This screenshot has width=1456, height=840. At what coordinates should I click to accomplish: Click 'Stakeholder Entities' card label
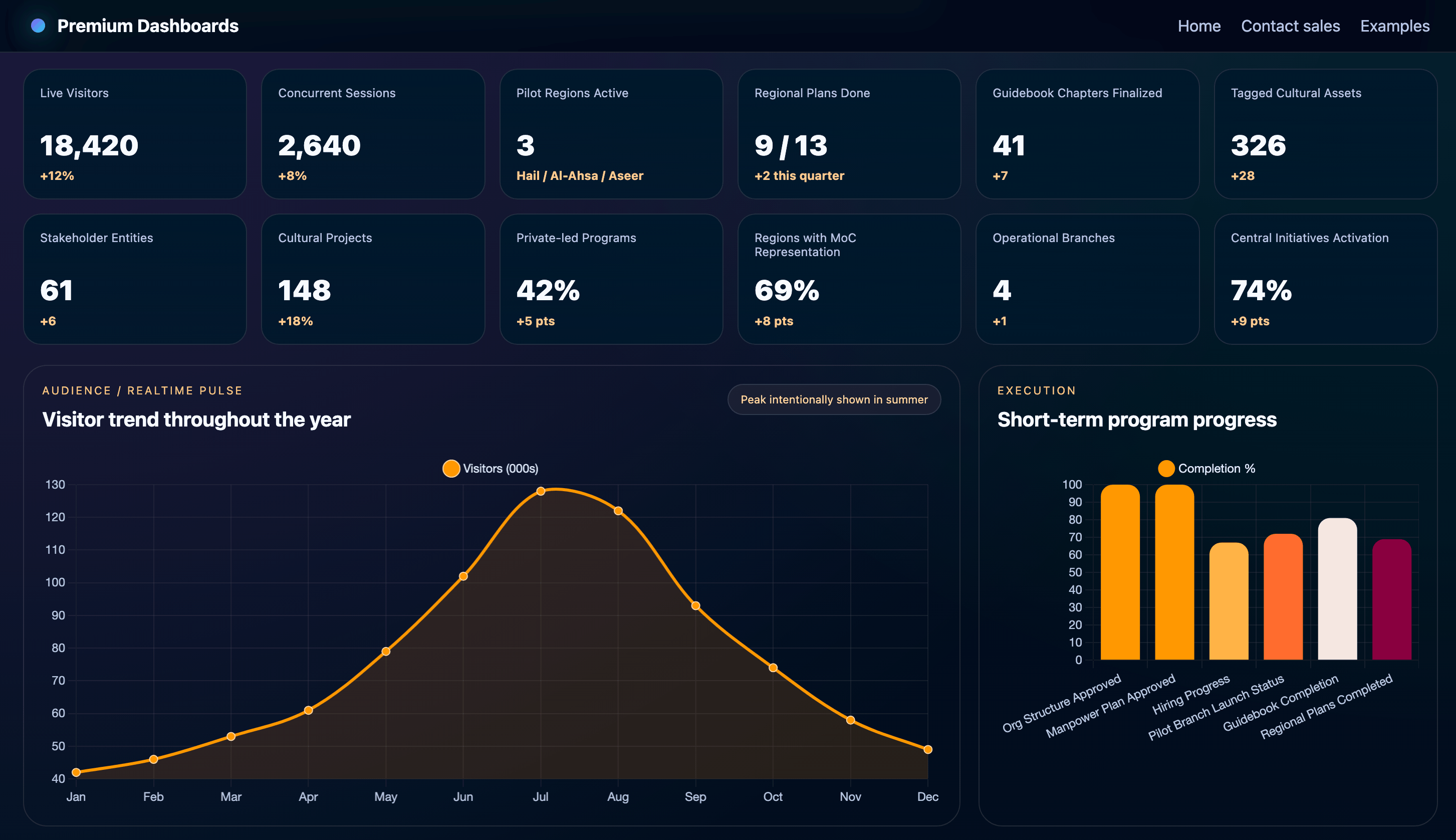point(96,238)
